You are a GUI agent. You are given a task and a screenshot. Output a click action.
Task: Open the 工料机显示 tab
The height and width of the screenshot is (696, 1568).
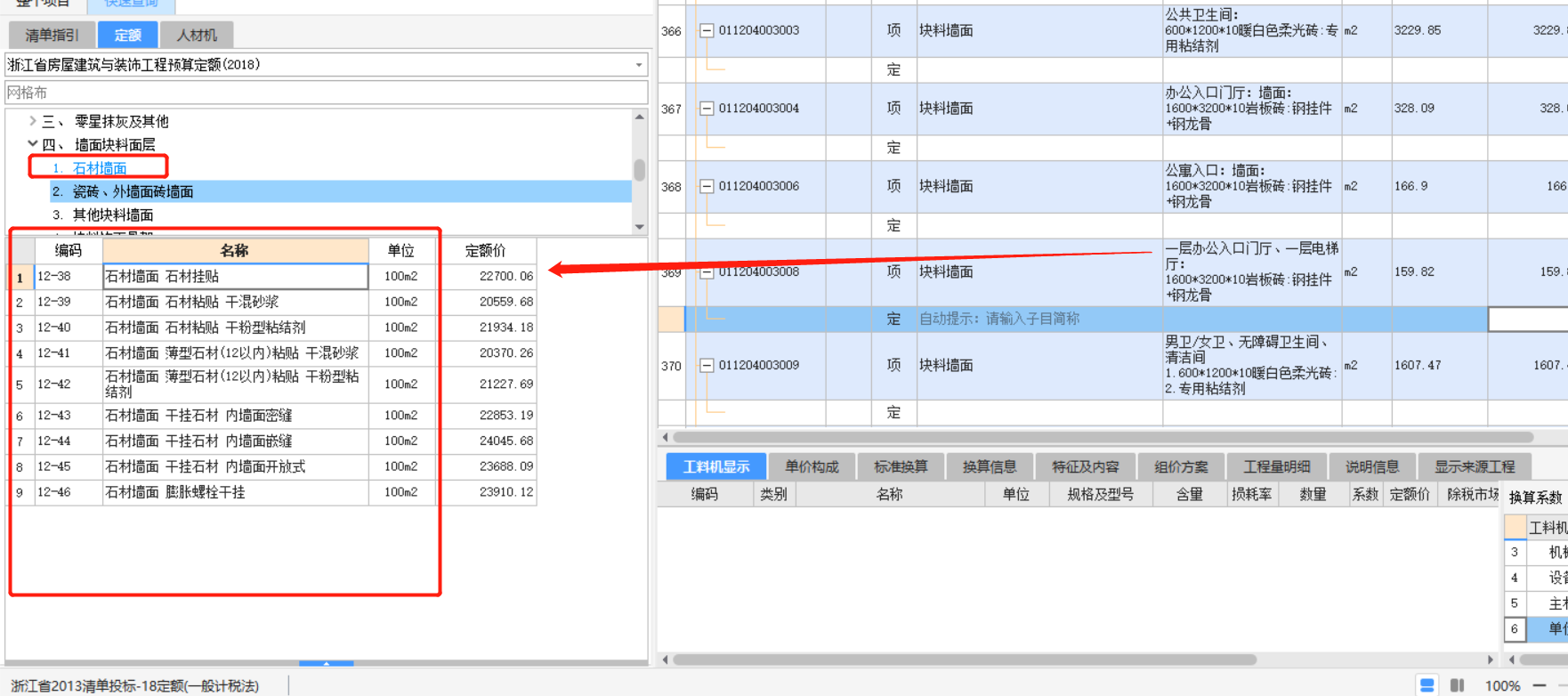pyautogui.click(x=716, y=466)
